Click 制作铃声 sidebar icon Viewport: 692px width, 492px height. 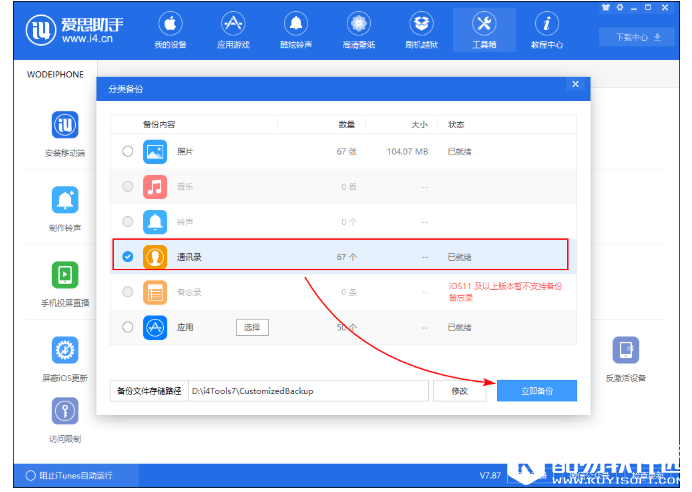pos(65,200)
